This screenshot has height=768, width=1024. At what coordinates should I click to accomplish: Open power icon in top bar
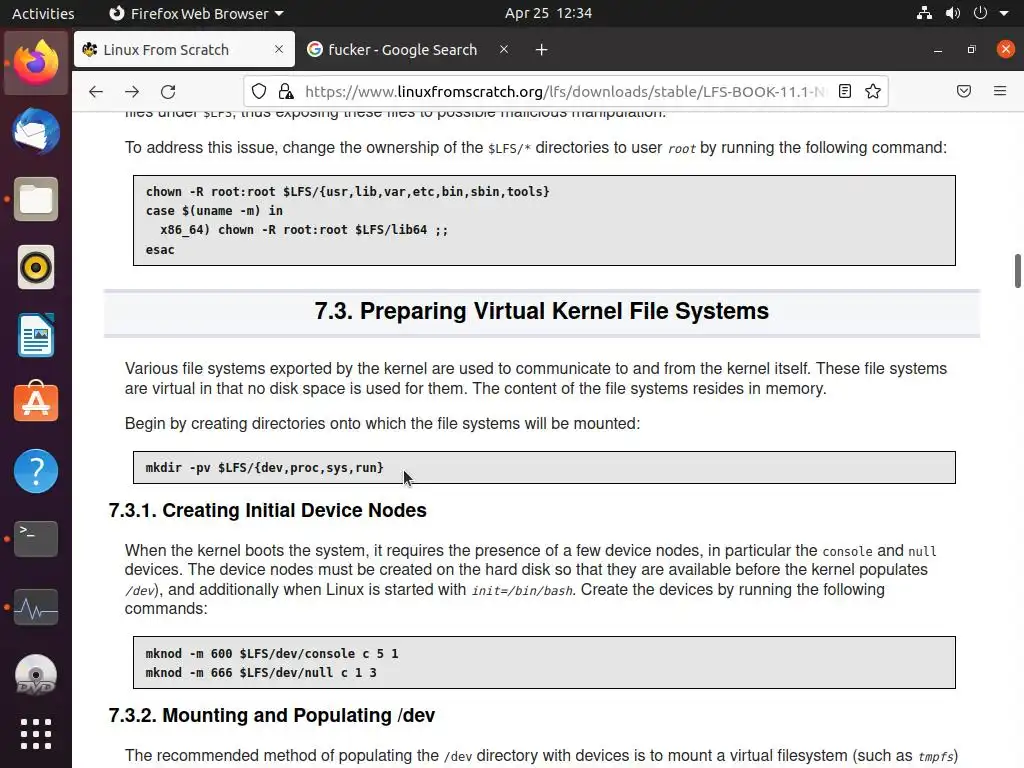(x=980, y=13)
